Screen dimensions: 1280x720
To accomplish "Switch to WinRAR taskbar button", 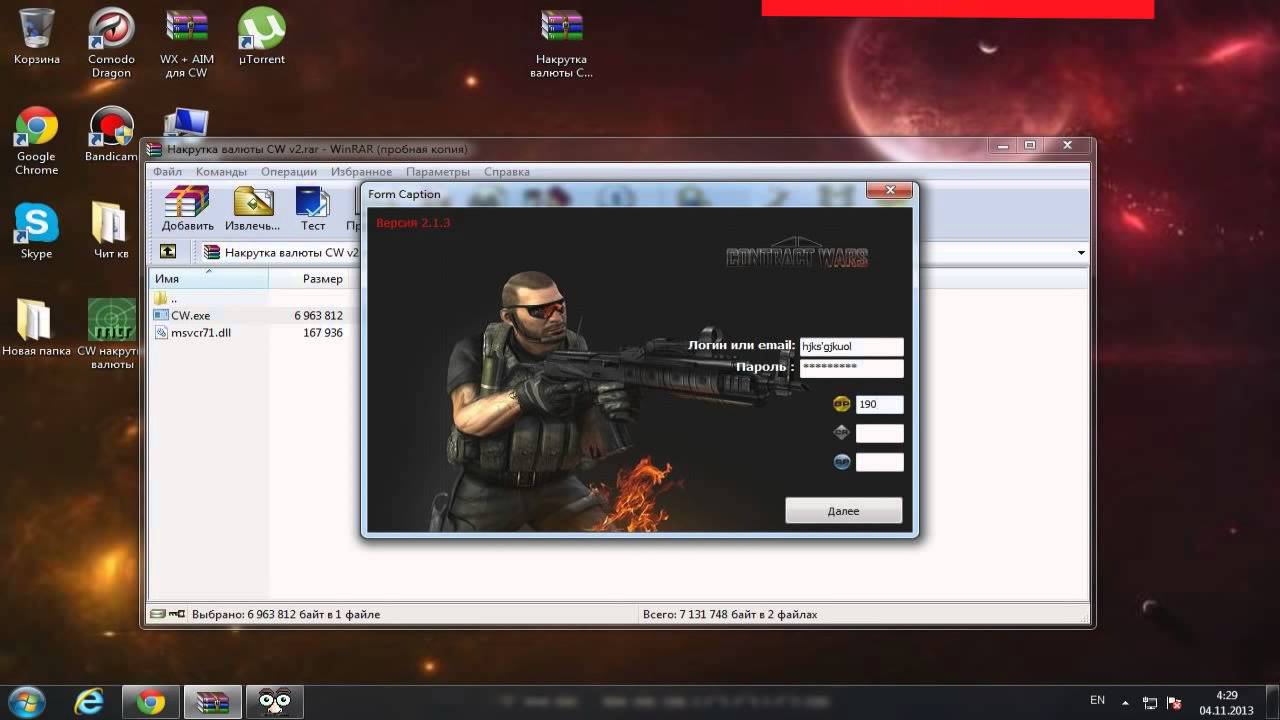I will click(x=213, y=702).
